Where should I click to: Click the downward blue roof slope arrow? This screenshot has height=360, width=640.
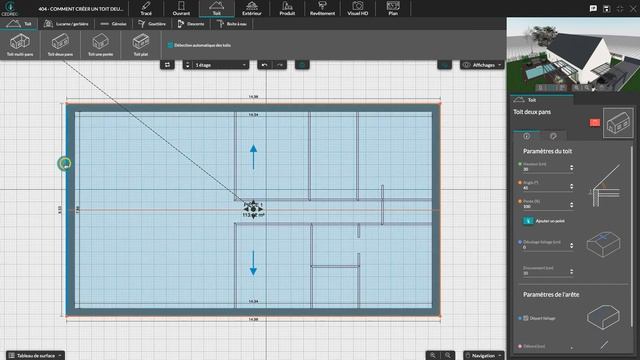(x=253, y=262)
